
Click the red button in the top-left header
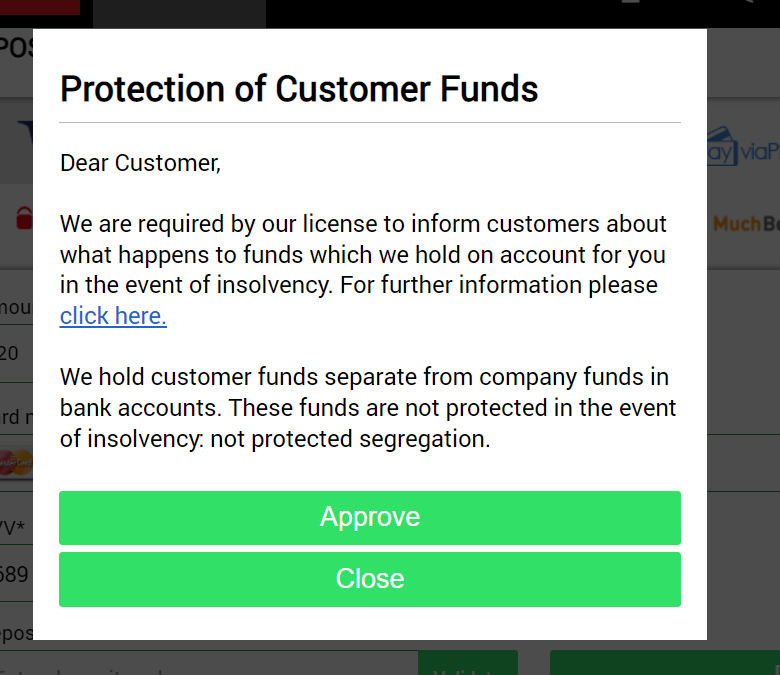[40, 7]
